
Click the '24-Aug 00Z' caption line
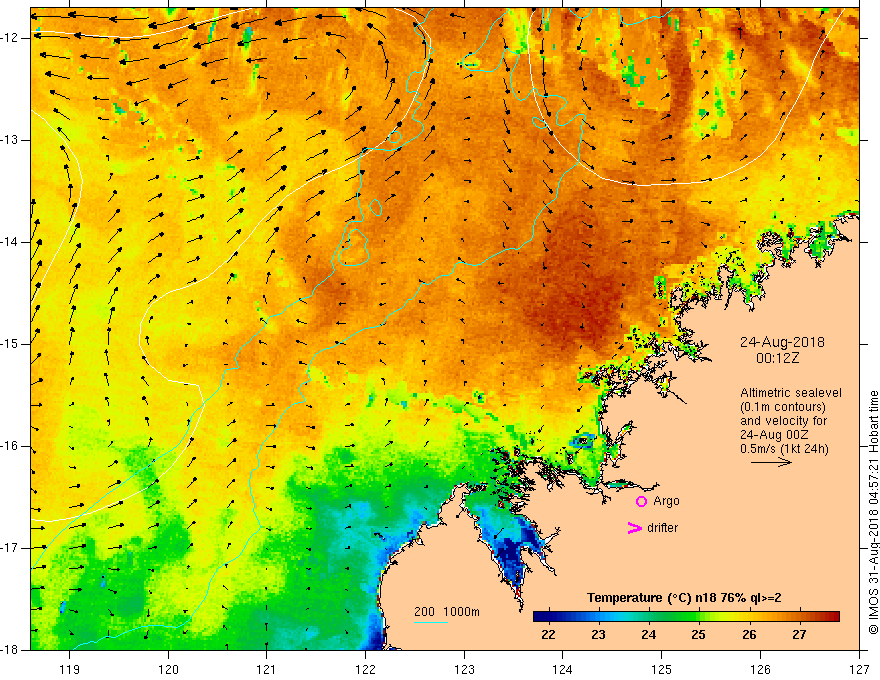(x=776, y=435)
